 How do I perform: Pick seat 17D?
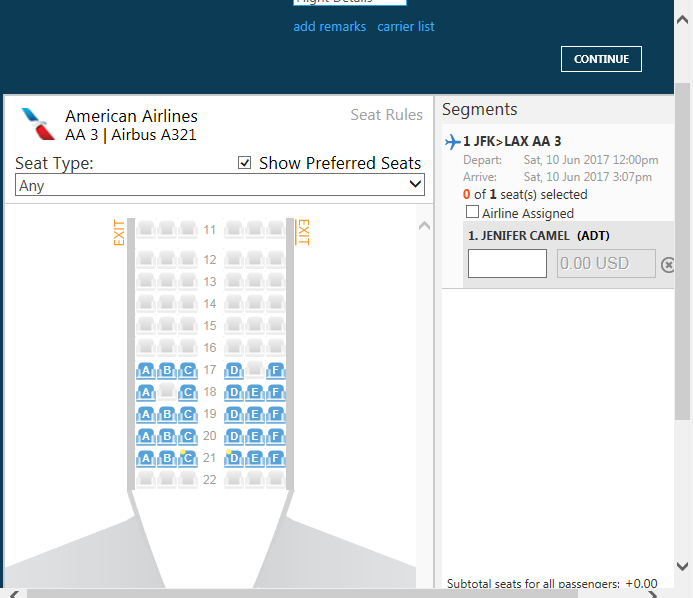(234, 370)
